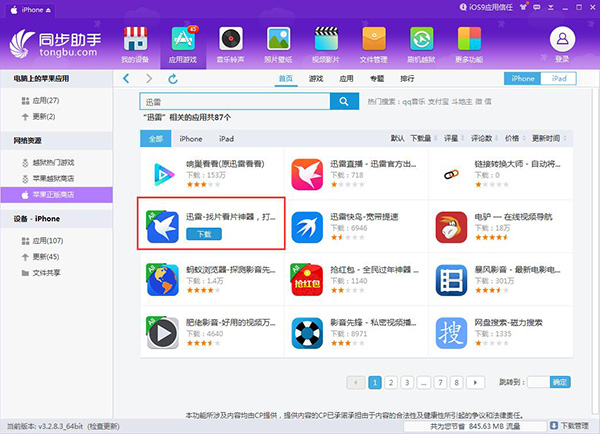Click the blue search magnifier button
Viewport: 600px width, 434px height.
(344, 101)
